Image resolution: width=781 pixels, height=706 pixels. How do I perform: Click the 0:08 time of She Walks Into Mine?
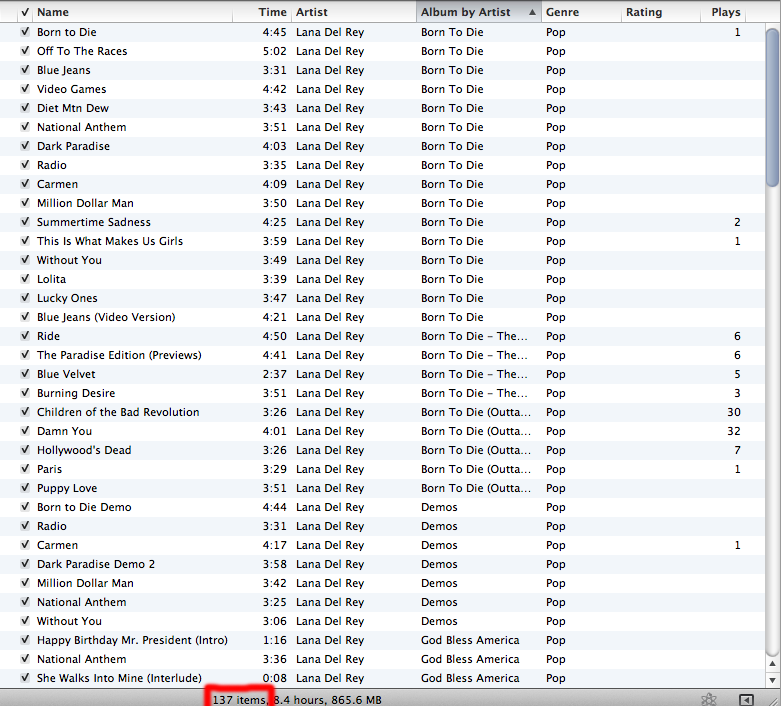[275, 678]
